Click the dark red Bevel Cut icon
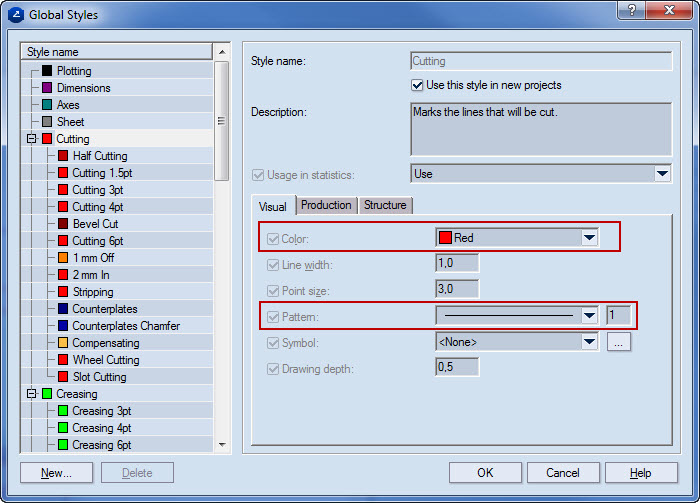 point(63,224)
